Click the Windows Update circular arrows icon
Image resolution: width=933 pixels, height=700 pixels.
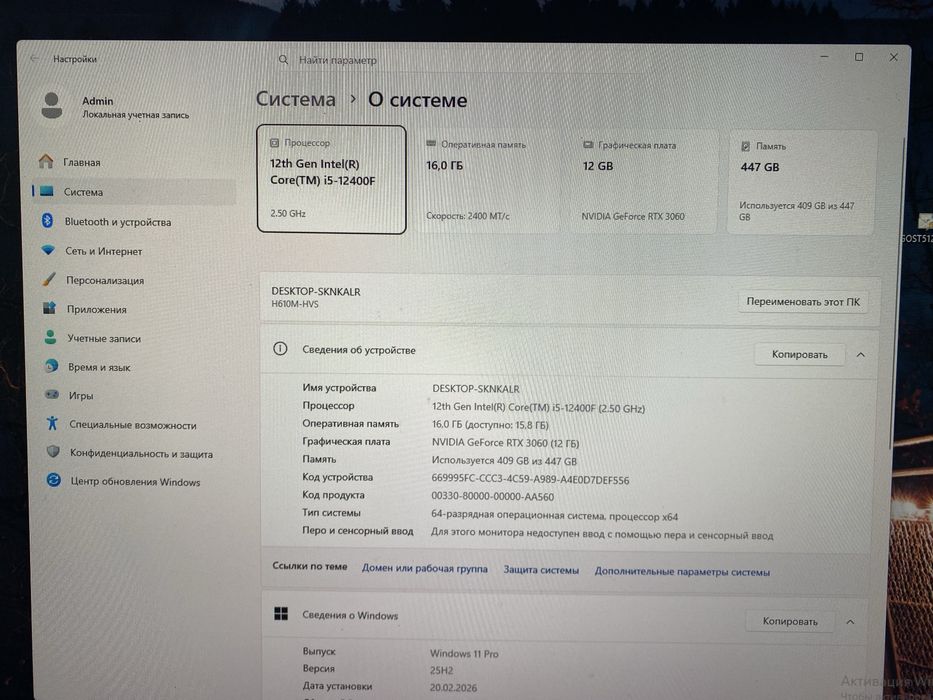click(x=54, y=480)
